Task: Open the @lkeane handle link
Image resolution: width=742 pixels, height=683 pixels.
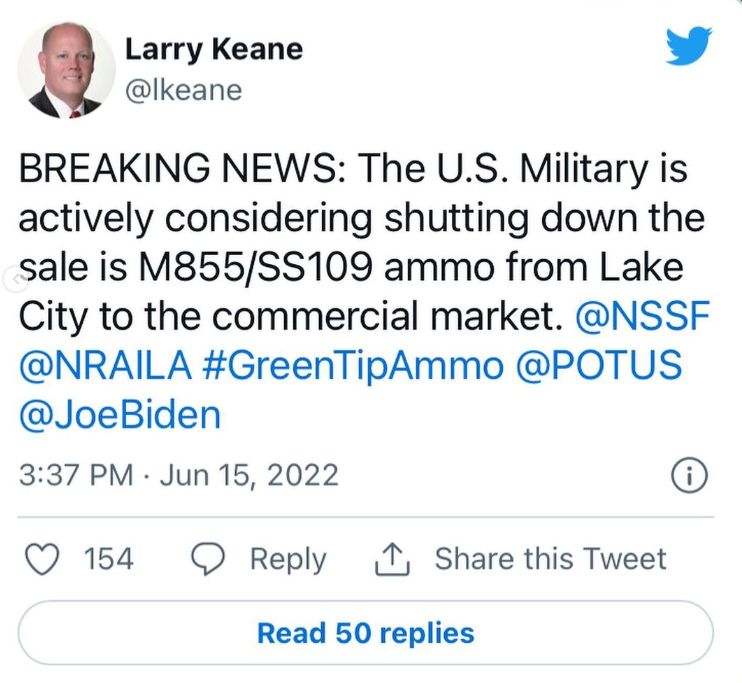Action: pyautogui.click(x=184, y=90)
